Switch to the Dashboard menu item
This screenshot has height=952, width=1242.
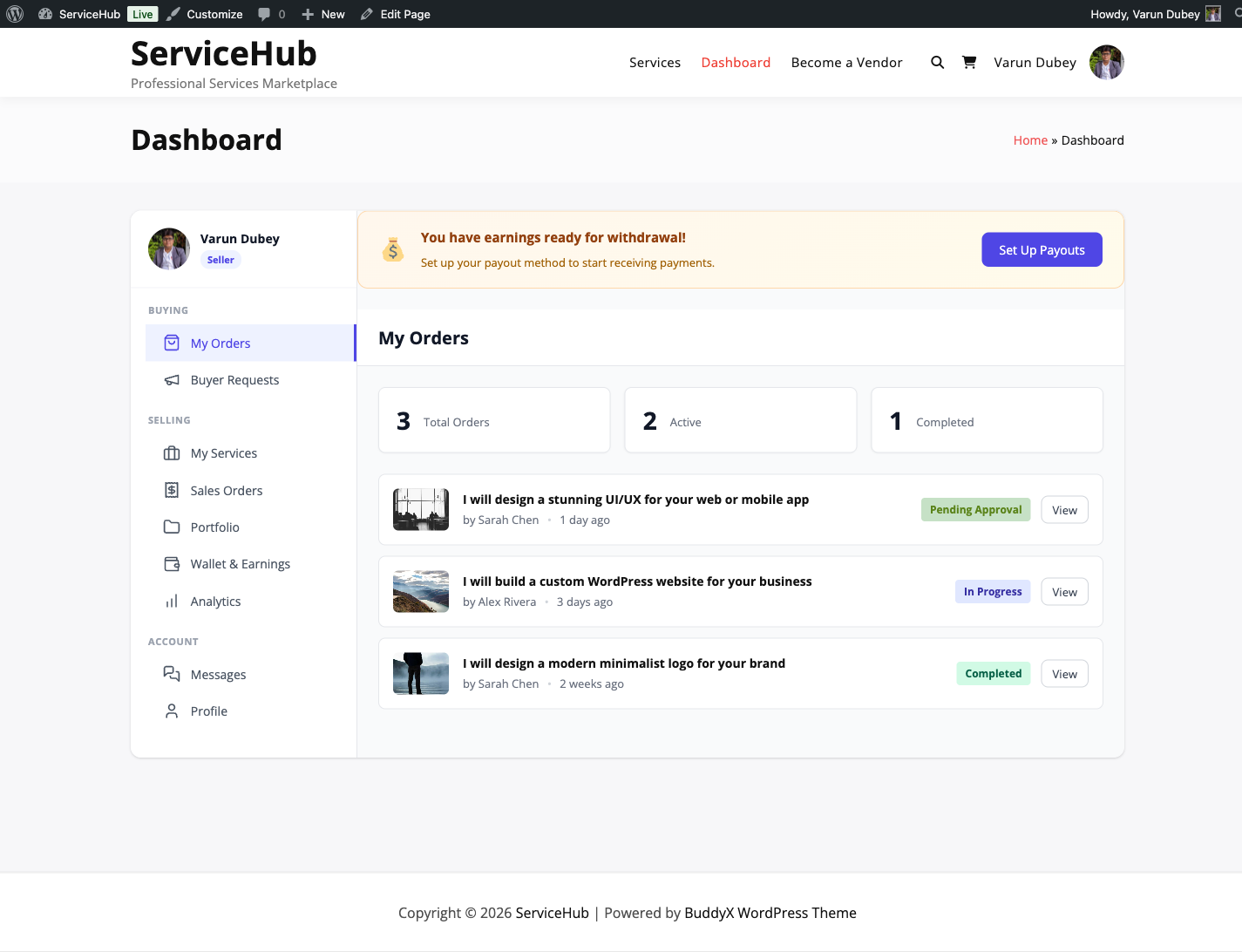pyautogui.click(x=736, y=62)
